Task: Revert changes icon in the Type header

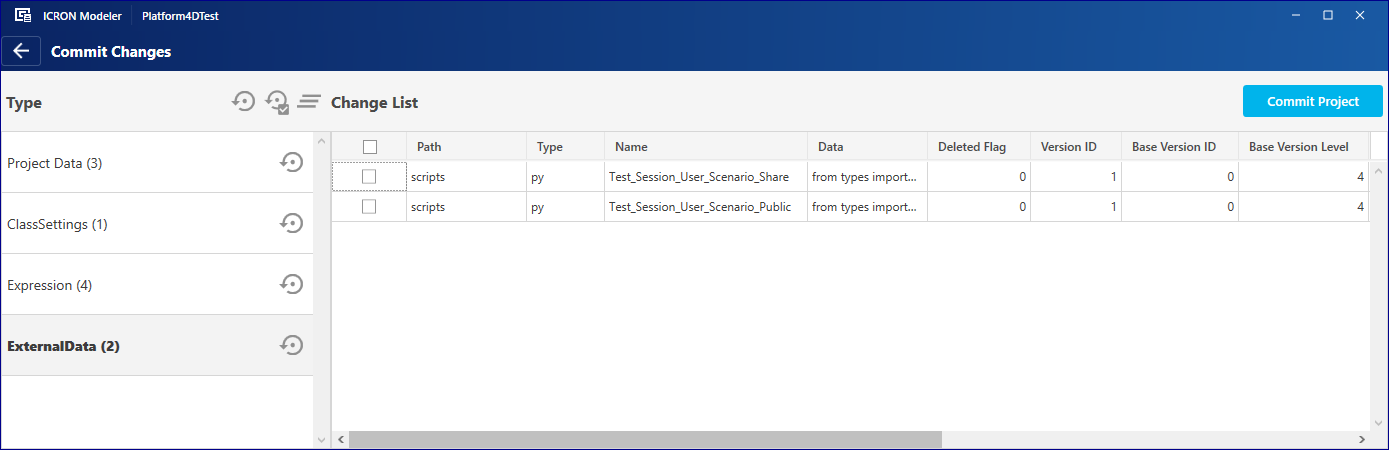Action: [x=243, y=101]
